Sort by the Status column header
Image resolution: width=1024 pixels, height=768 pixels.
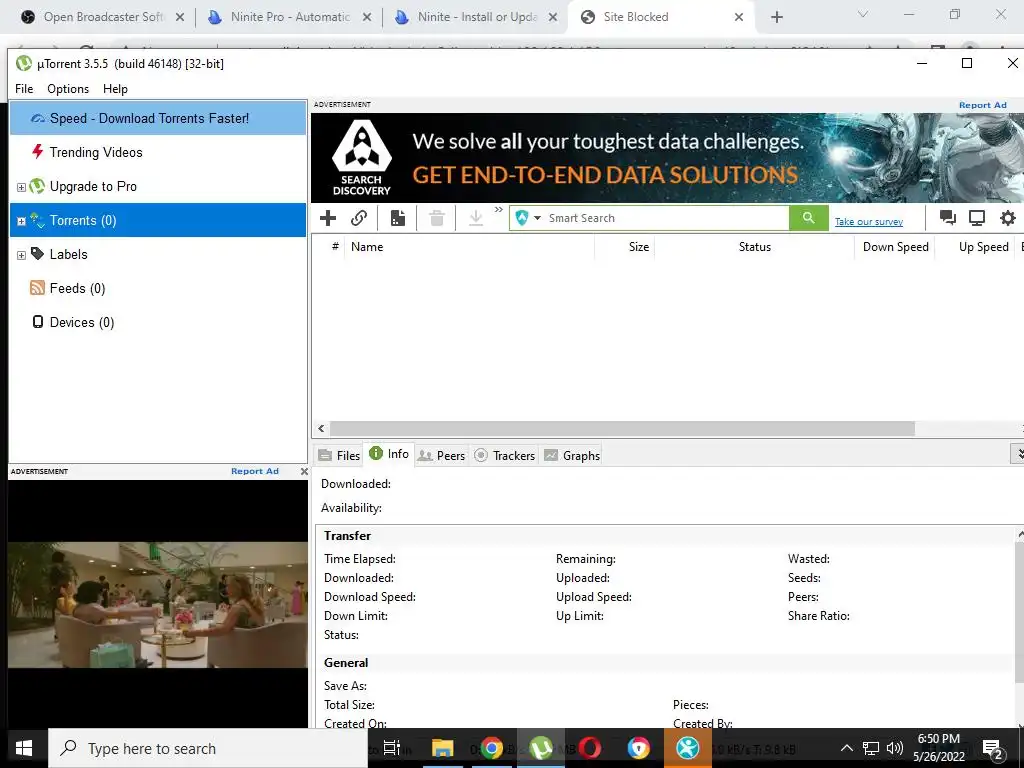click(754, 247)
